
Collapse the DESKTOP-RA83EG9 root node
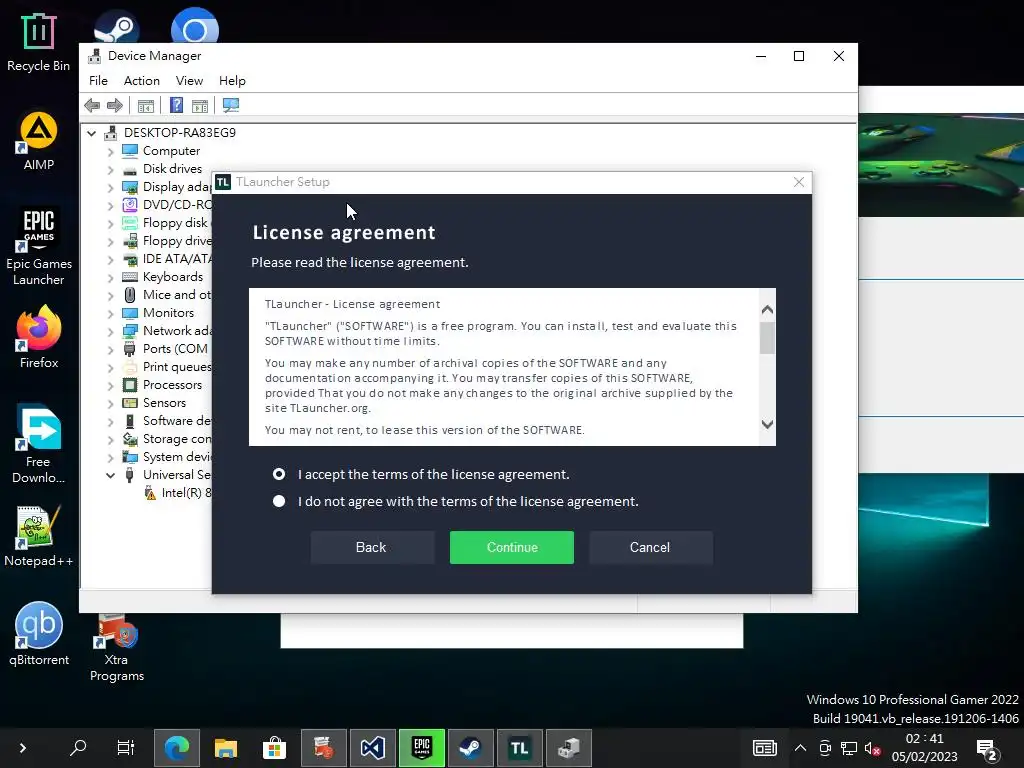[x=91, y=133]
